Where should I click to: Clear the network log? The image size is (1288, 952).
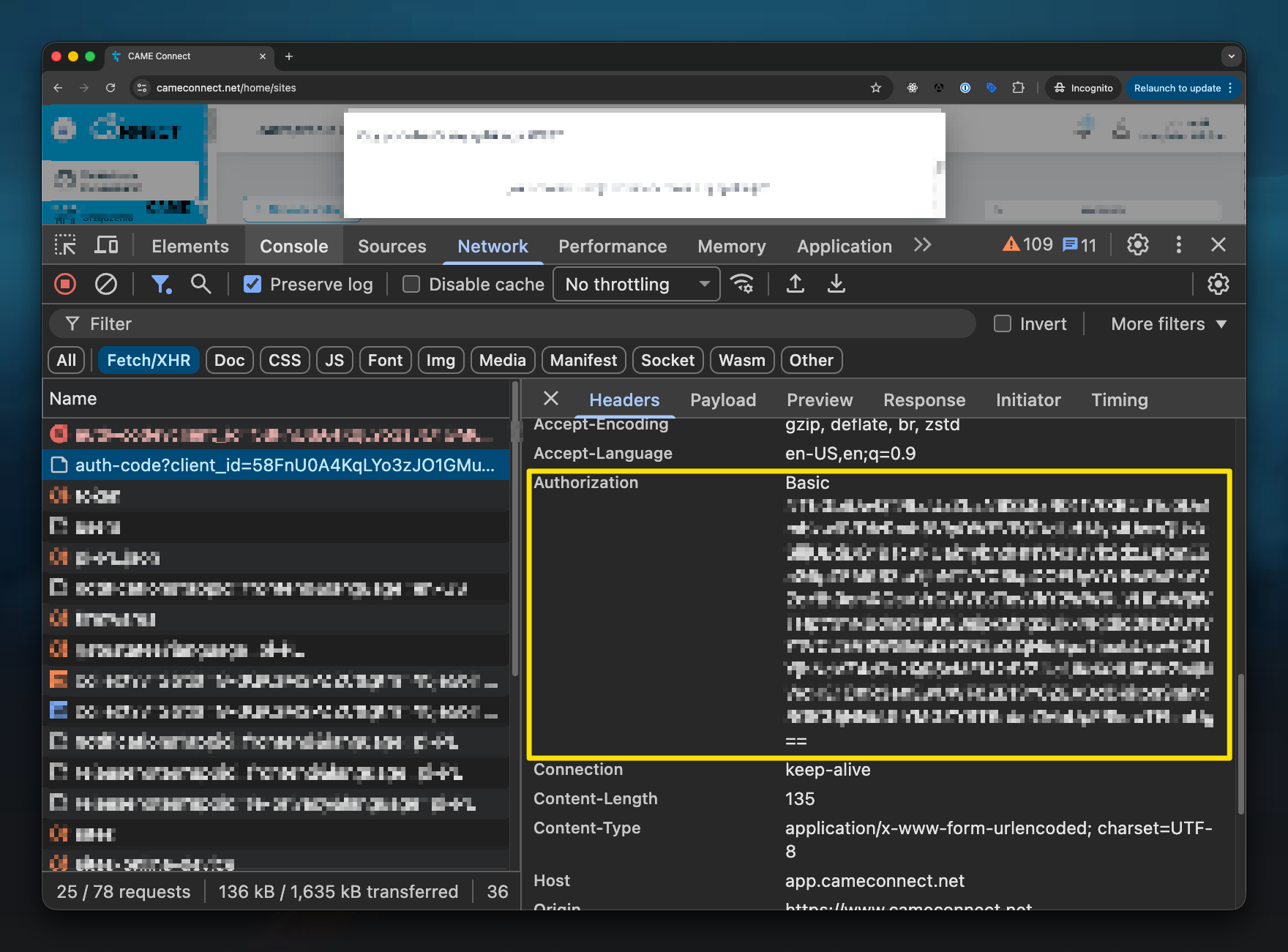[x=106, y=284]
